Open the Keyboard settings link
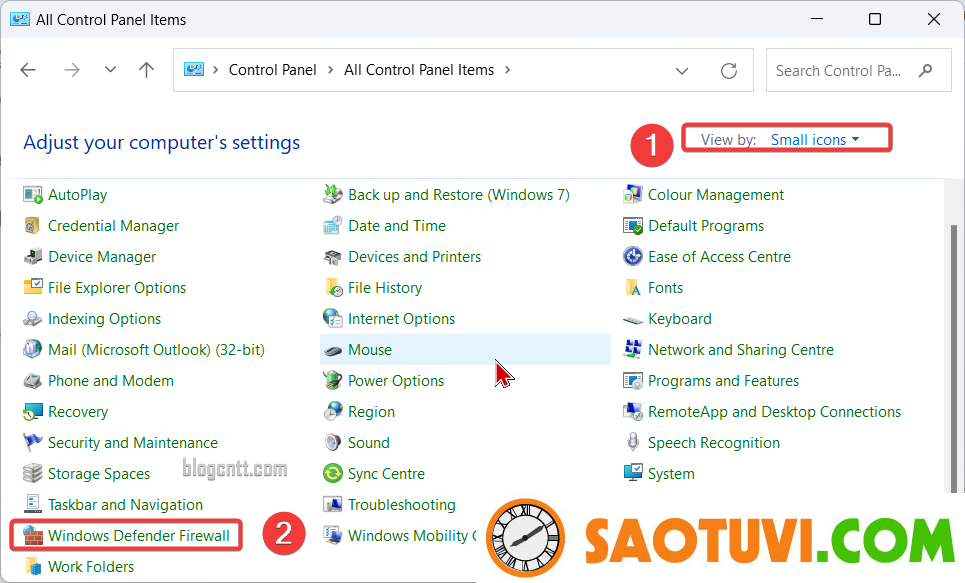Viewport: 965px width, 583px height. [679, 319]
